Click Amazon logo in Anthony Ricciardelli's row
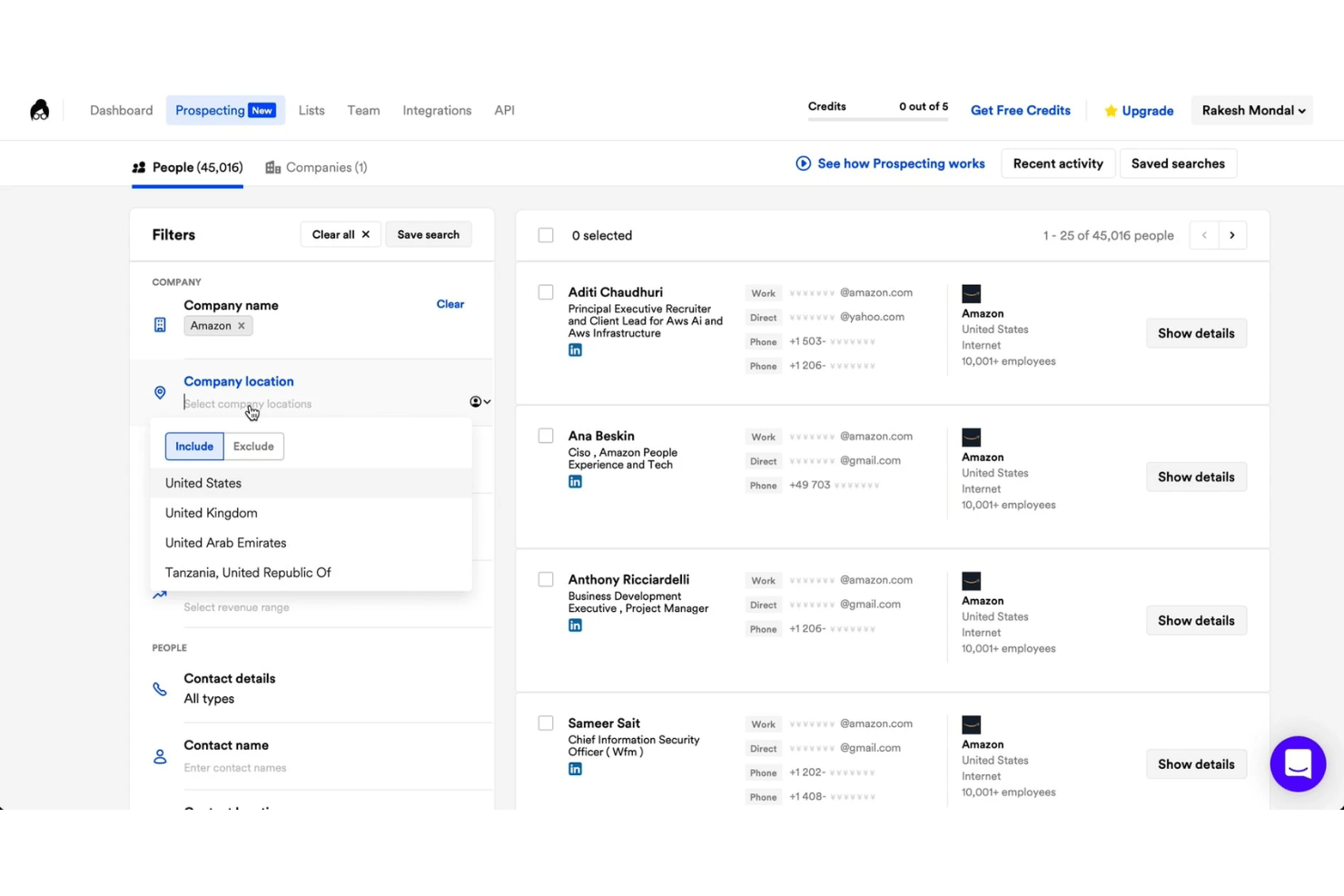The width and height of the screenshot is (1344, 896). [x=971, y=581]
